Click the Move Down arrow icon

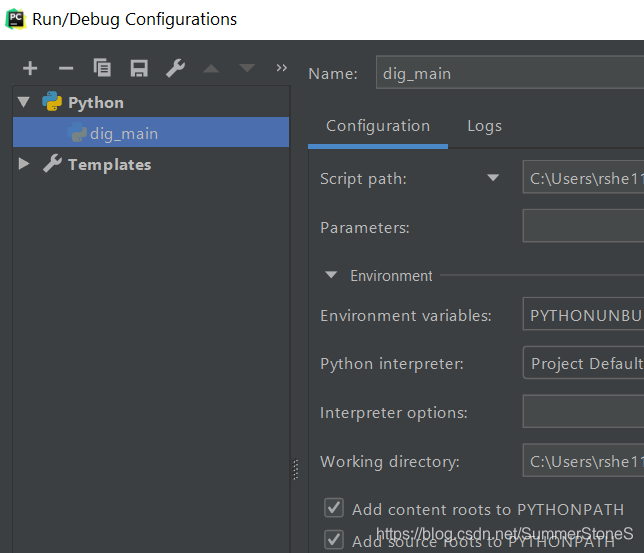point(247,68)
